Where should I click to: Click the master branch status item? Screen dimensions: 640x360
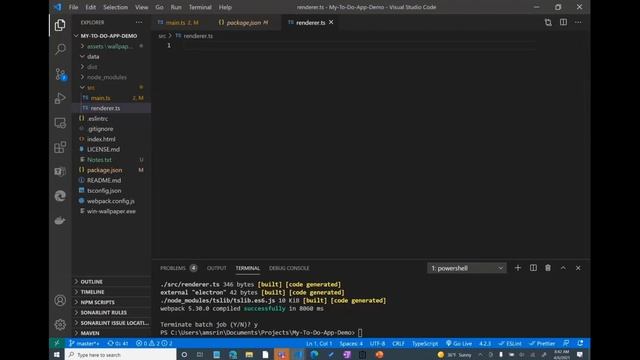pos(84,343)
